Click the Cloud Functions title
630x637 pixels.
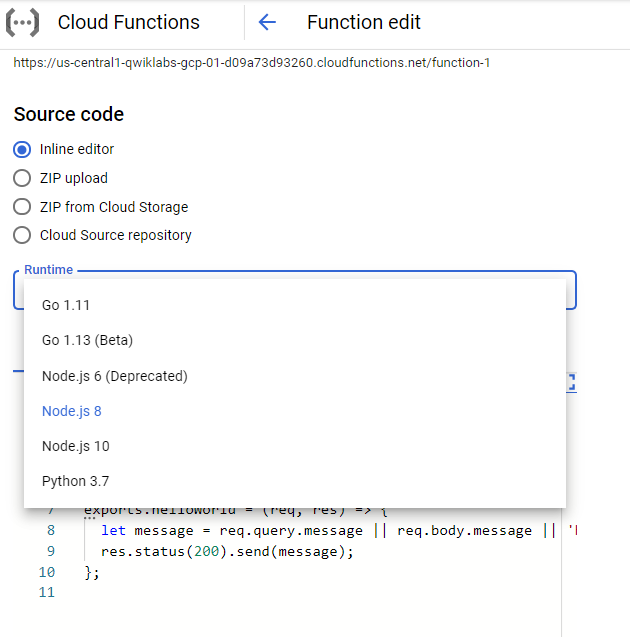(x=129, y=22)
